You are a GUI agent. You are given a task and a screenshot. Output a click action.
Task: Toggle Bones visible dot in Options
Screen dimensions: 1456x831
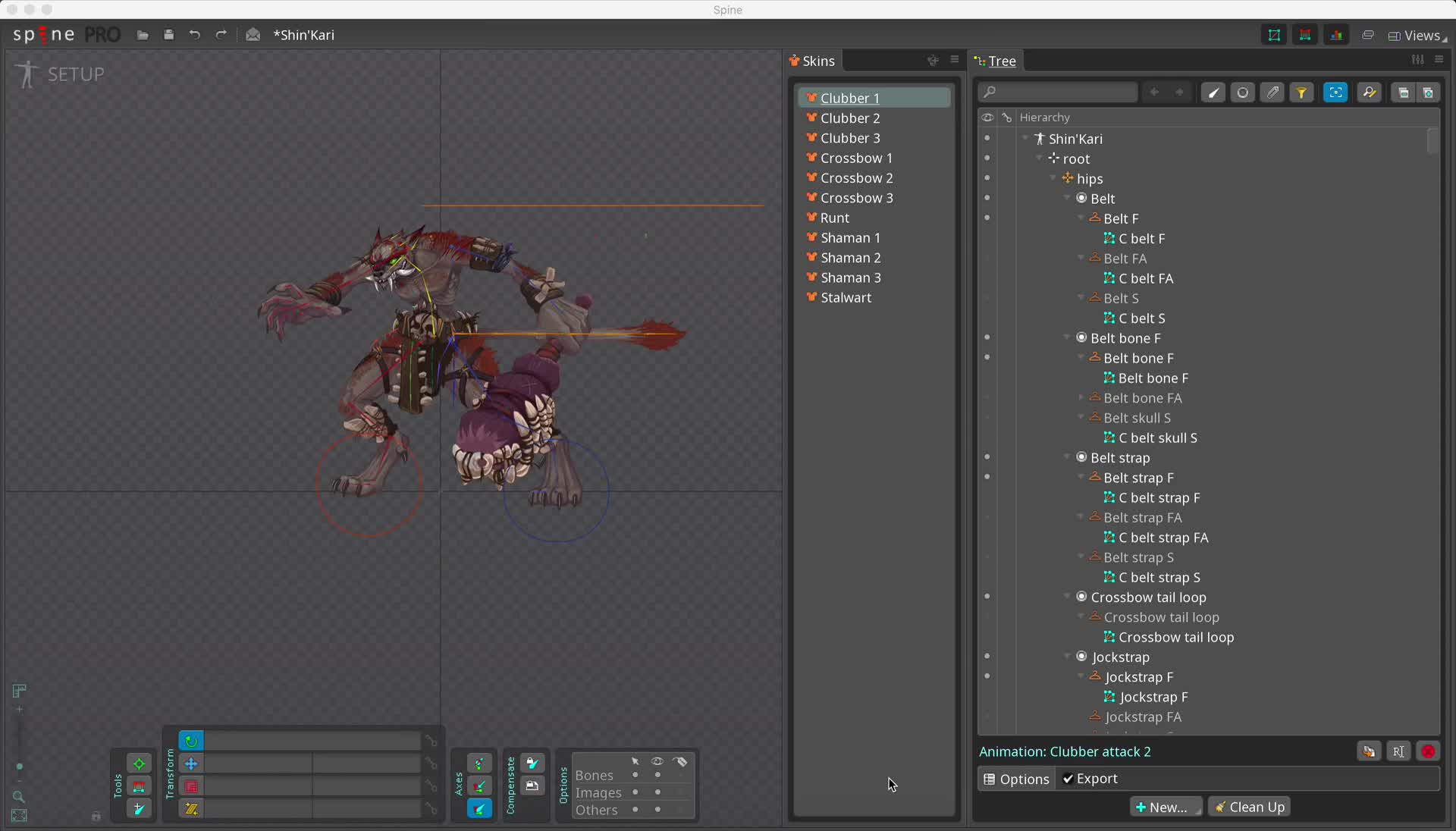657,775
